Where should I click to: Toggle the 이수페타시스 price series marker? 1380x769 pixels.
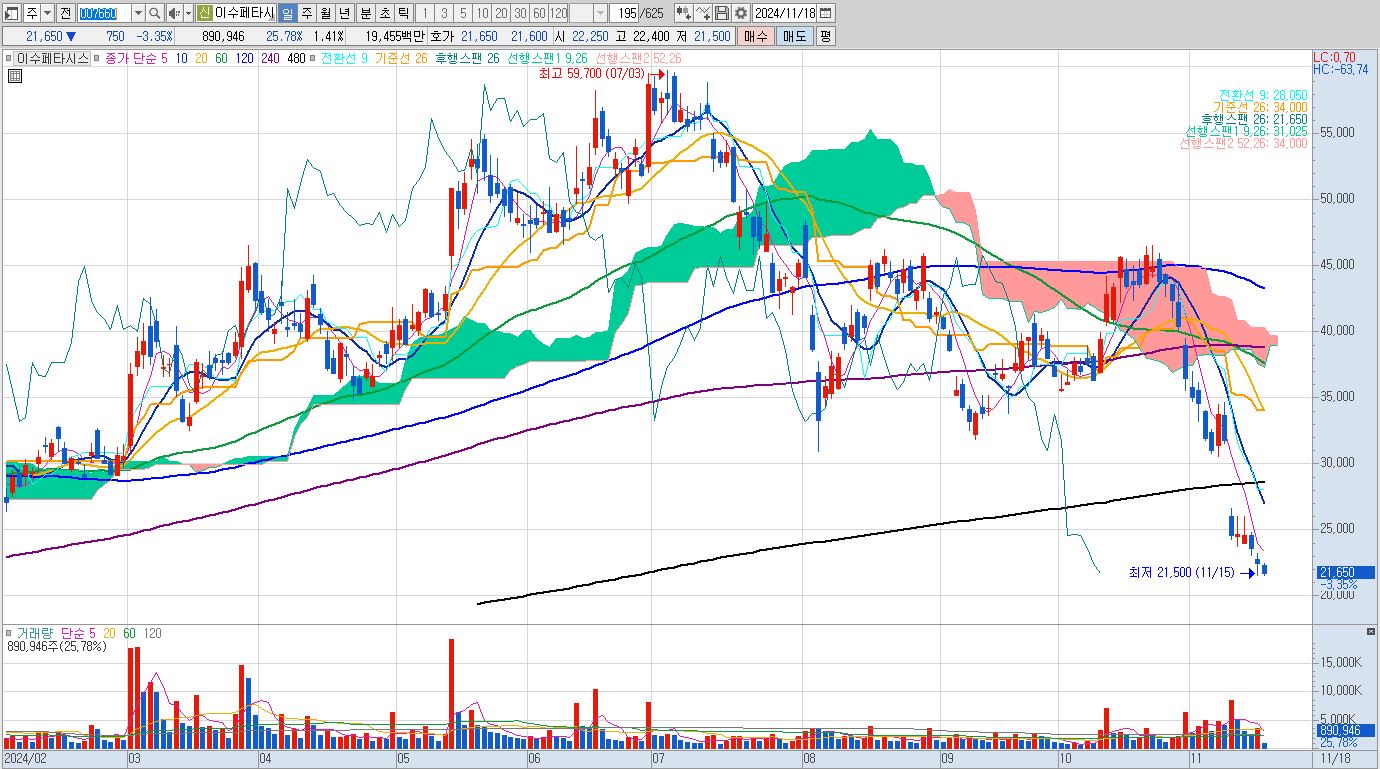click(x=8, y=58)
